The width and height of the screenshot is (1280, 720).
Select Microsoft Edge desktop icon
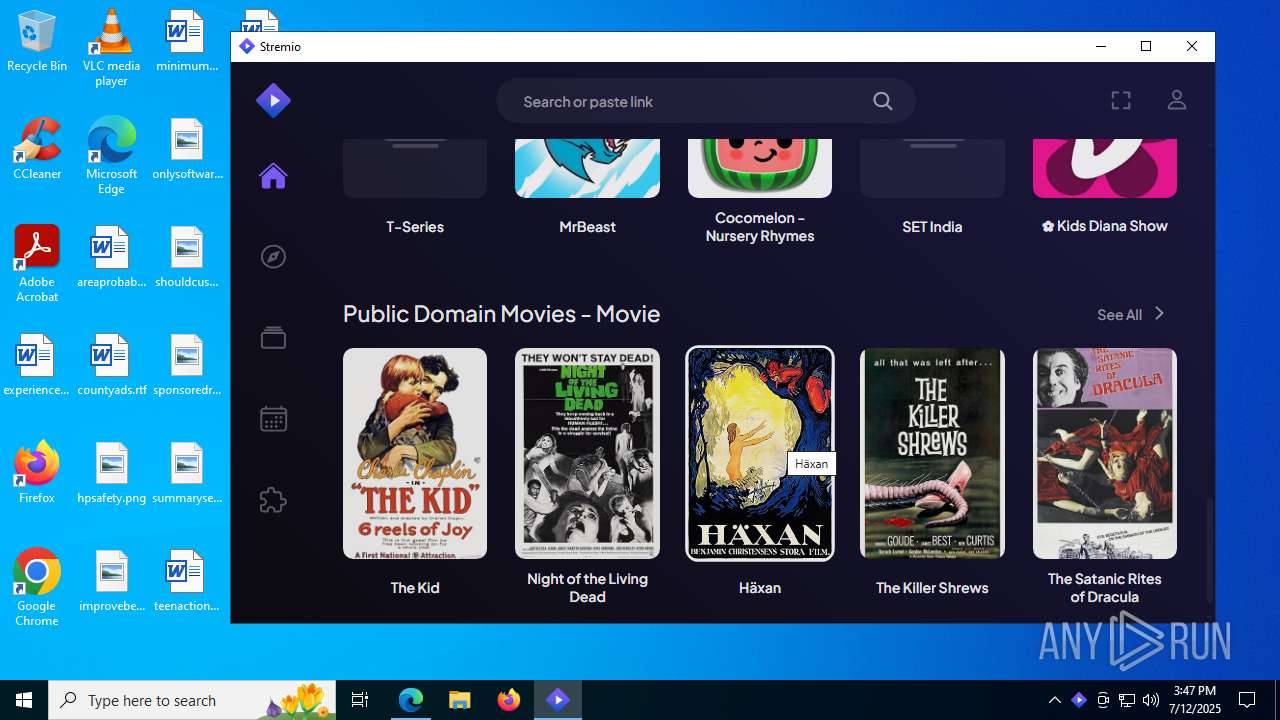coord(111,156)
